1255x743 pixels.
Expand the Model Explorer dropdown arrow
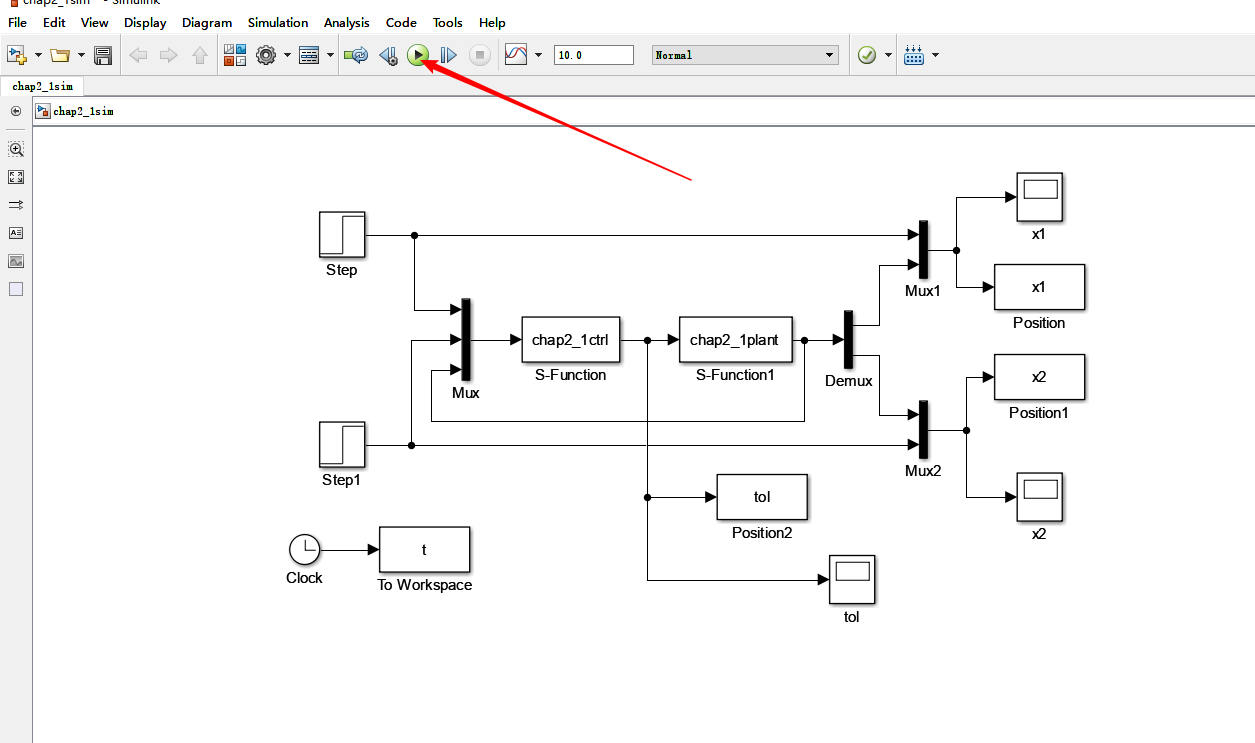[x=330, y=55]
